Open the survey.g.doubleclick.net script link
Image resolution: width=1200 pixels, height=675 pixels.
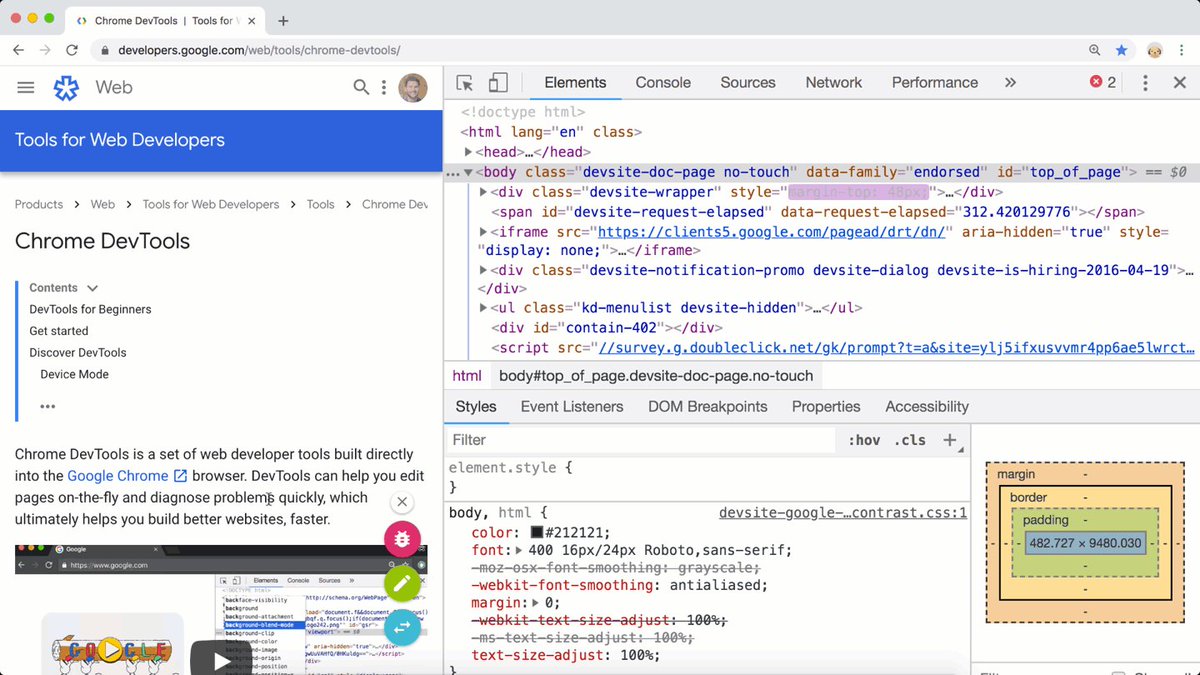[x=895, y=348]
